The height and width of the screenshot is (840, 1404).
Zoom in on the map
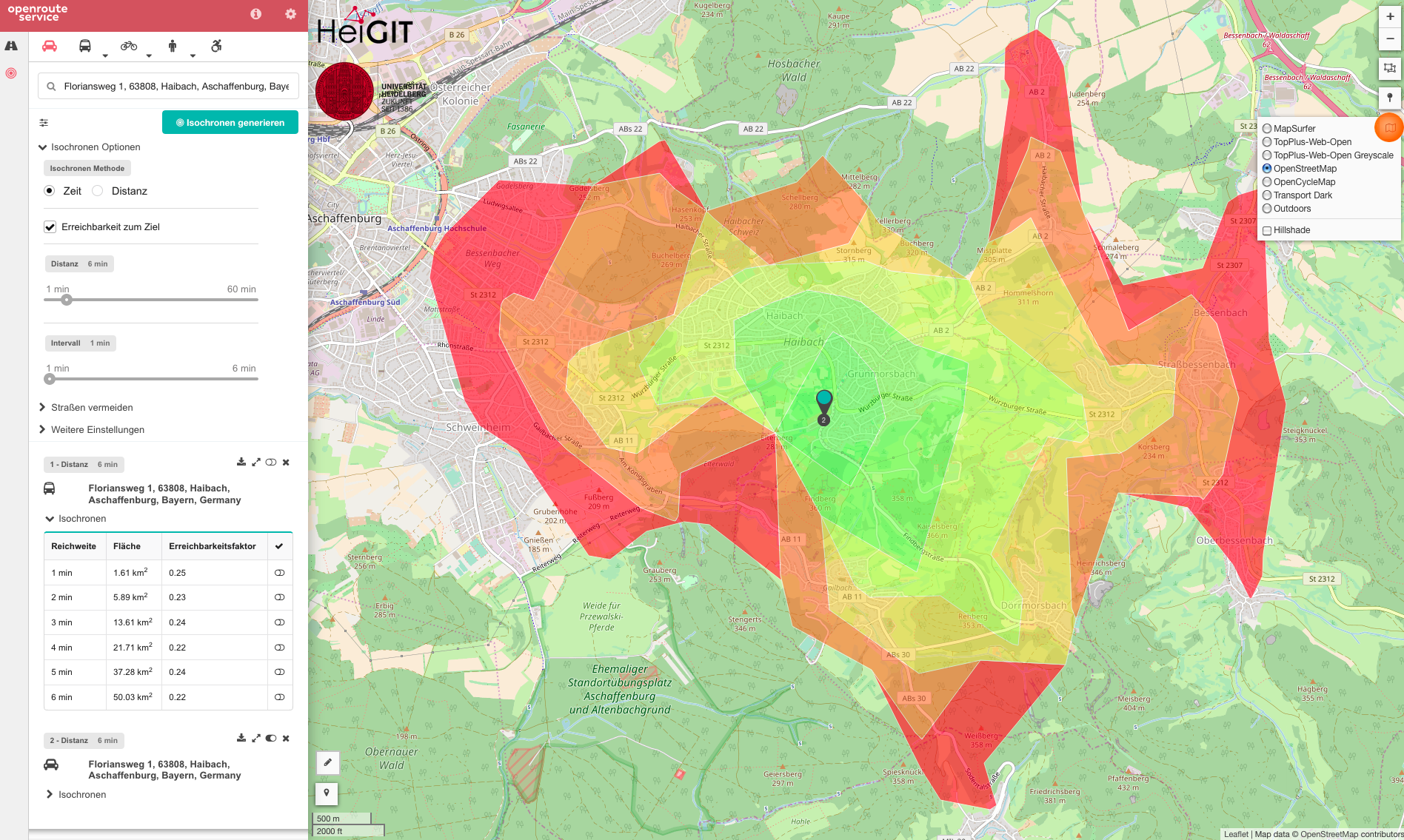tap(1390, 16)
